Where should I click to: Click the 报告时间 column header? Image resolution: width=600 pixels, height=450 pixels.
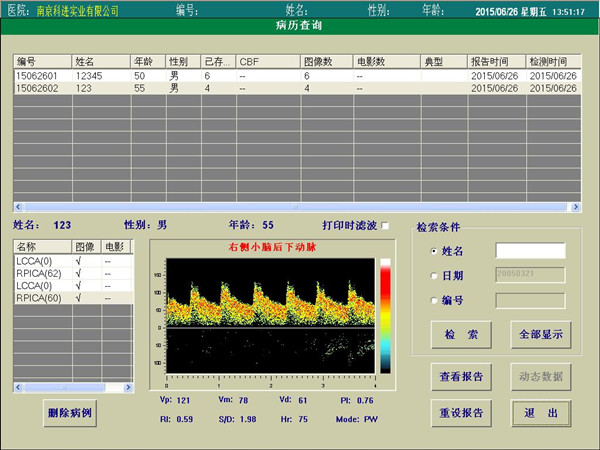click(x=497, y=62)
